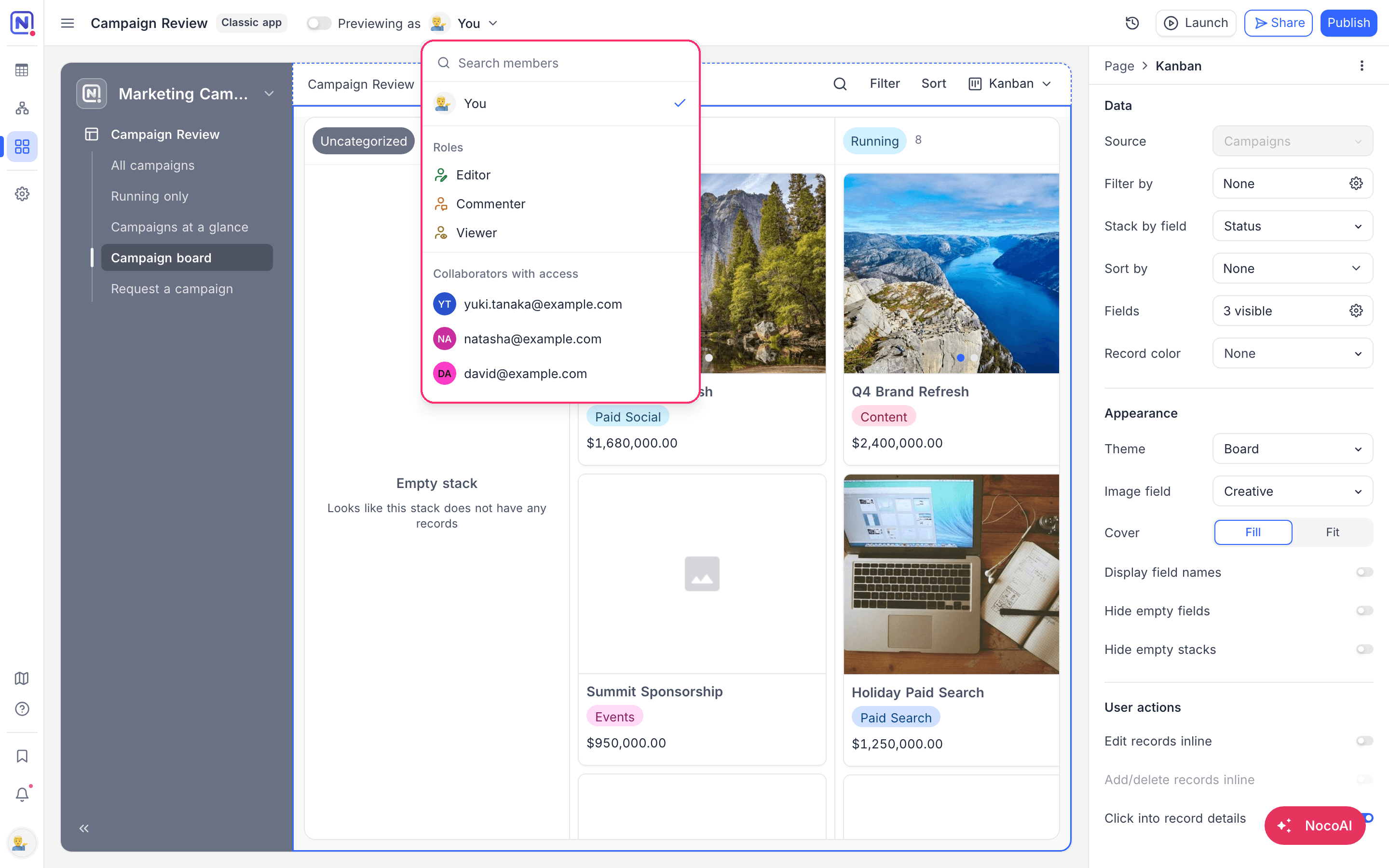Screen dimensions: 1389x868
Task: Click the kanban search magnifier icon
Action: point(840,84)
